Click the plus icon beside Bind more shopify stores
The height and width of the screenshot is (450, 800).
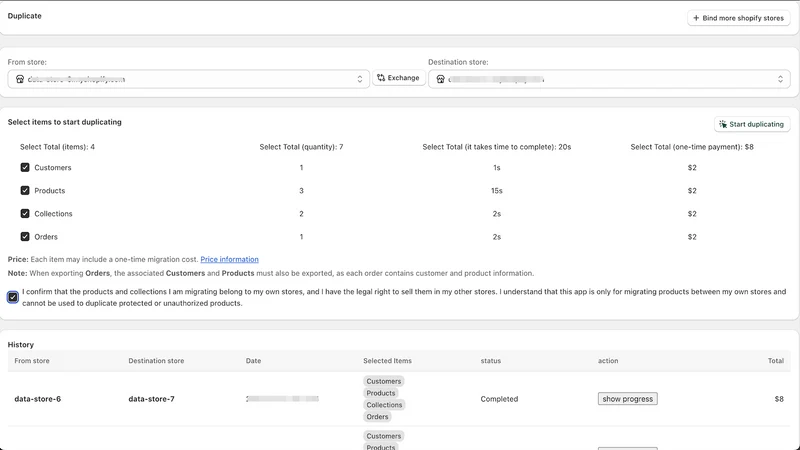(x=696, y=18)
